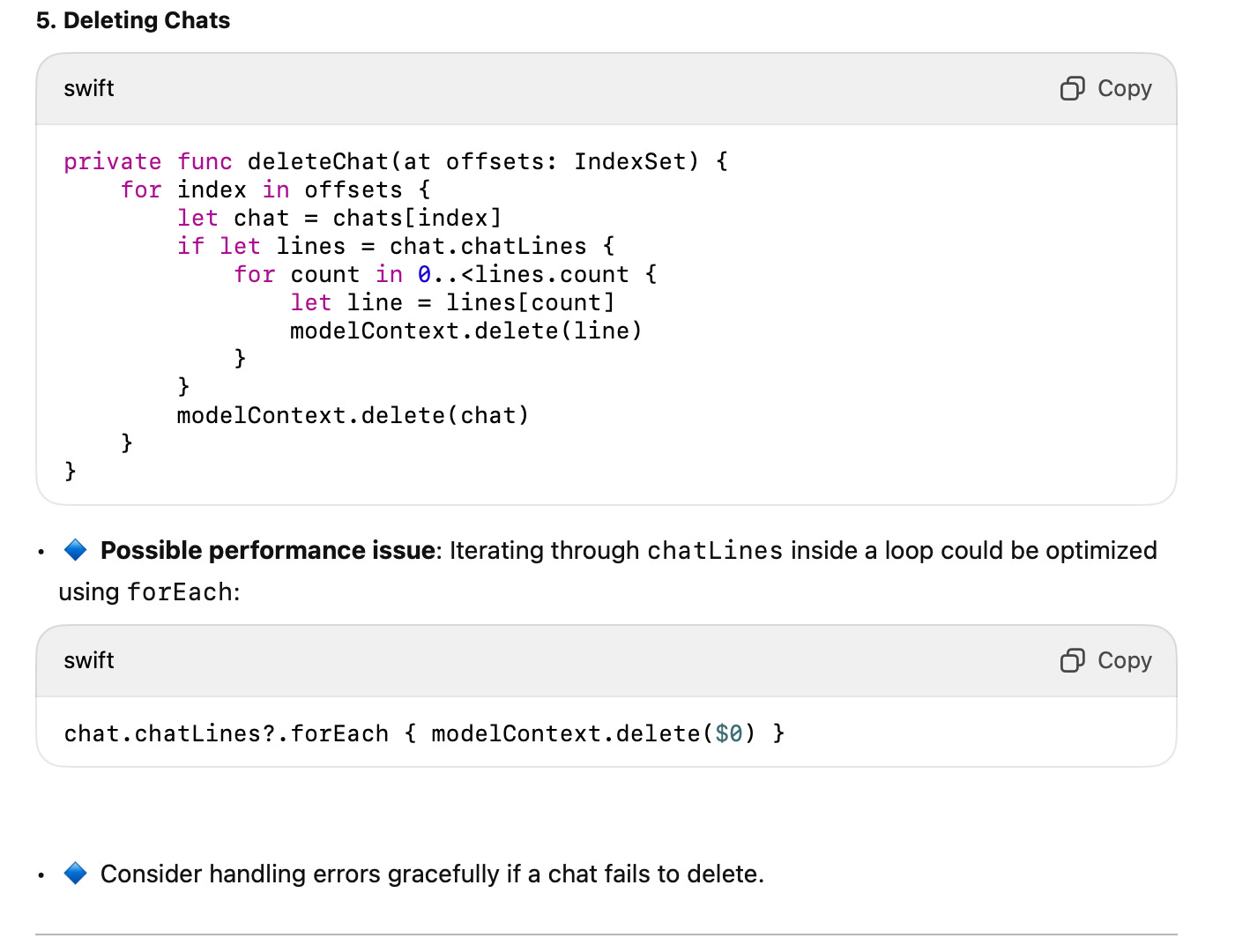Image resolution: width=1250 pixels, height=952 pixels.
Task: Click the overlapping-squares icon next to the top Copy label
Action: [1072, 88]
